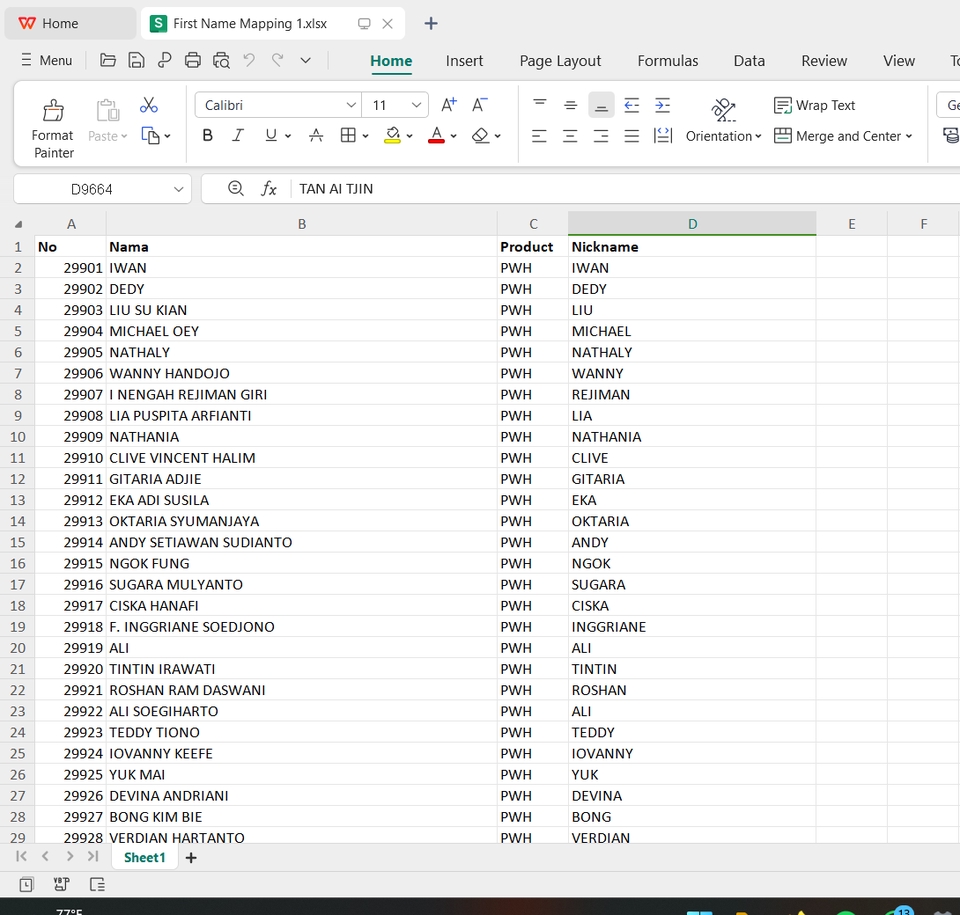This screenshot has height=915, width=960.
Task: Apply strikethrough formatting
Action: [x=316, y=135]
